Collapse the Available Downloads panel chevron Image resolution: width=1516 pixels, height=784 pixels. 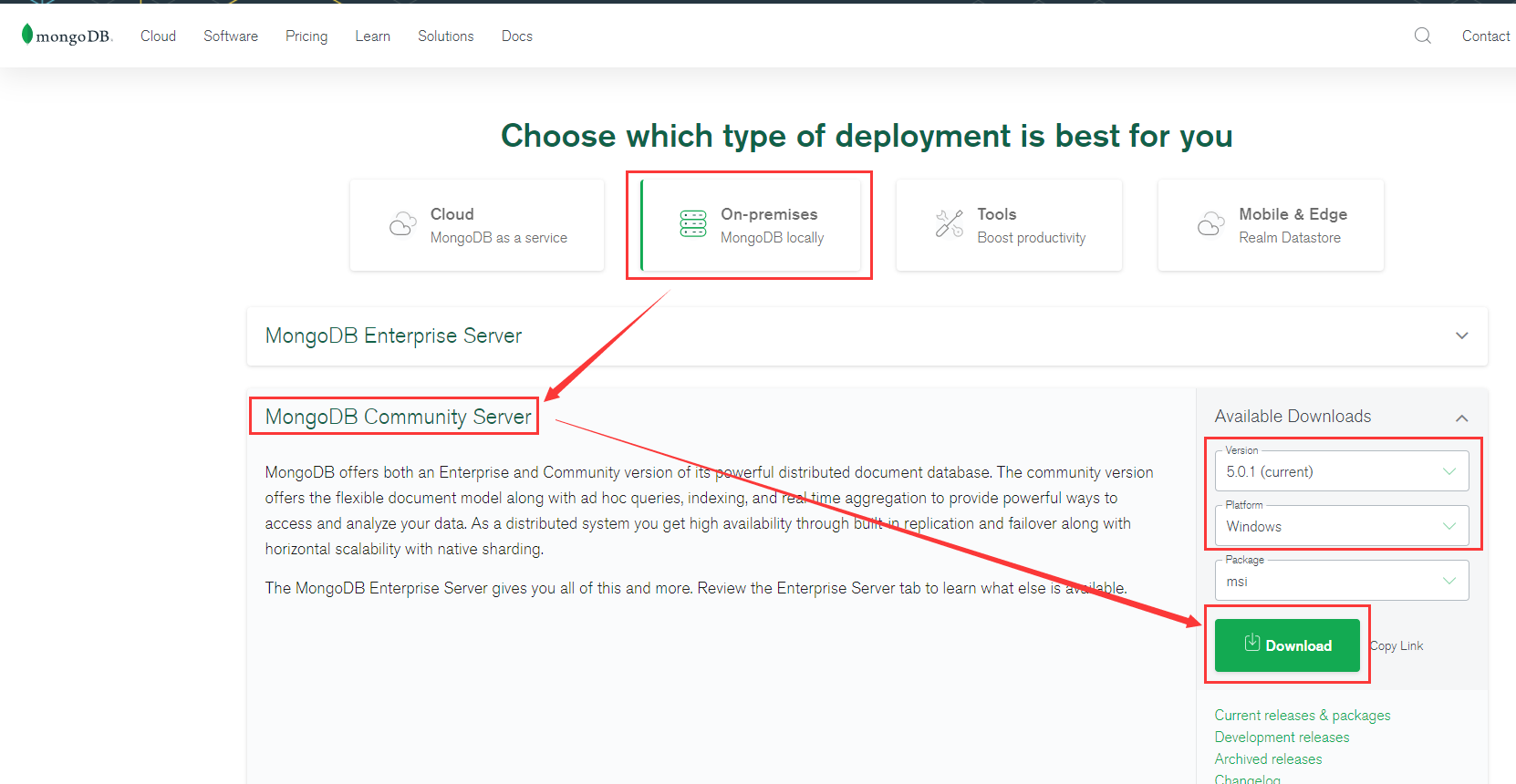tap(1462, 418)
